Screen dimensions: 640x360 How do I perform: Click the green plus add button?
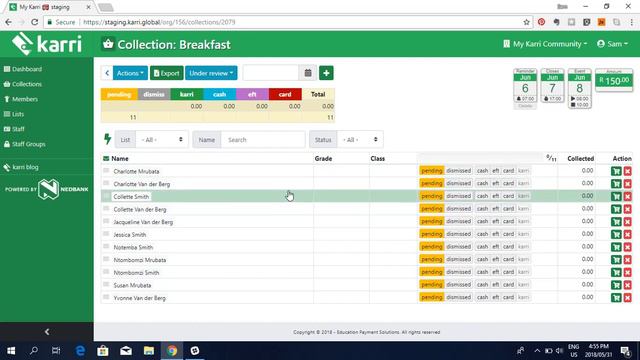click(x=326, y=73)
